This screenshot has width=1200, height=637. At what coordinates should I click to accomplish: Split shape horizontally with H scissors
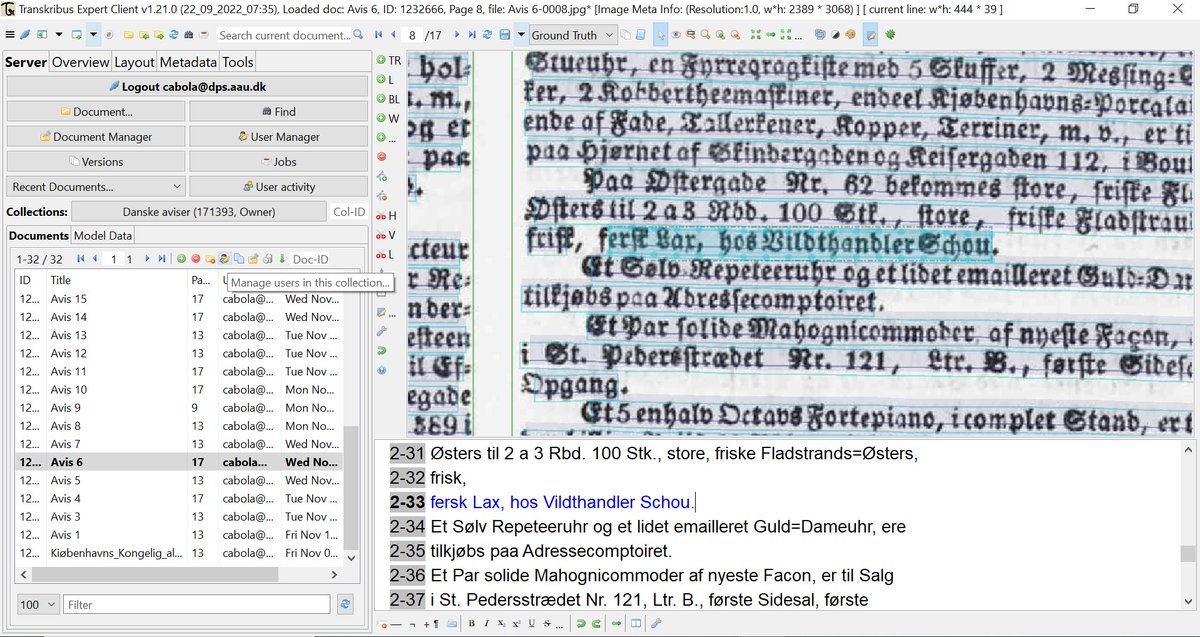(x=386, y=215)
